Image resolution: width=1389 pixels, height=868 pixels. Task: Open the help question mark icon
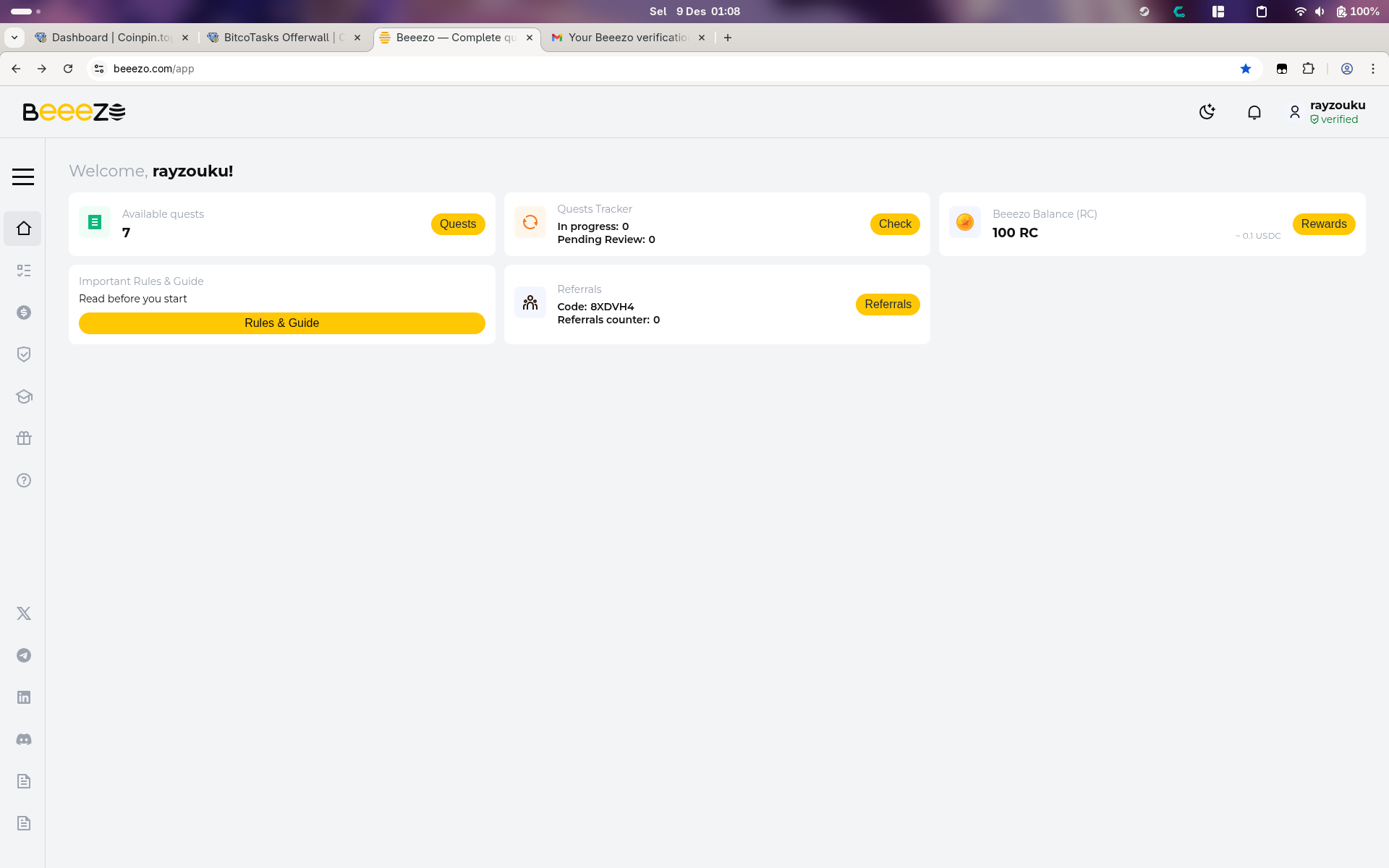(x=24, y=480)
